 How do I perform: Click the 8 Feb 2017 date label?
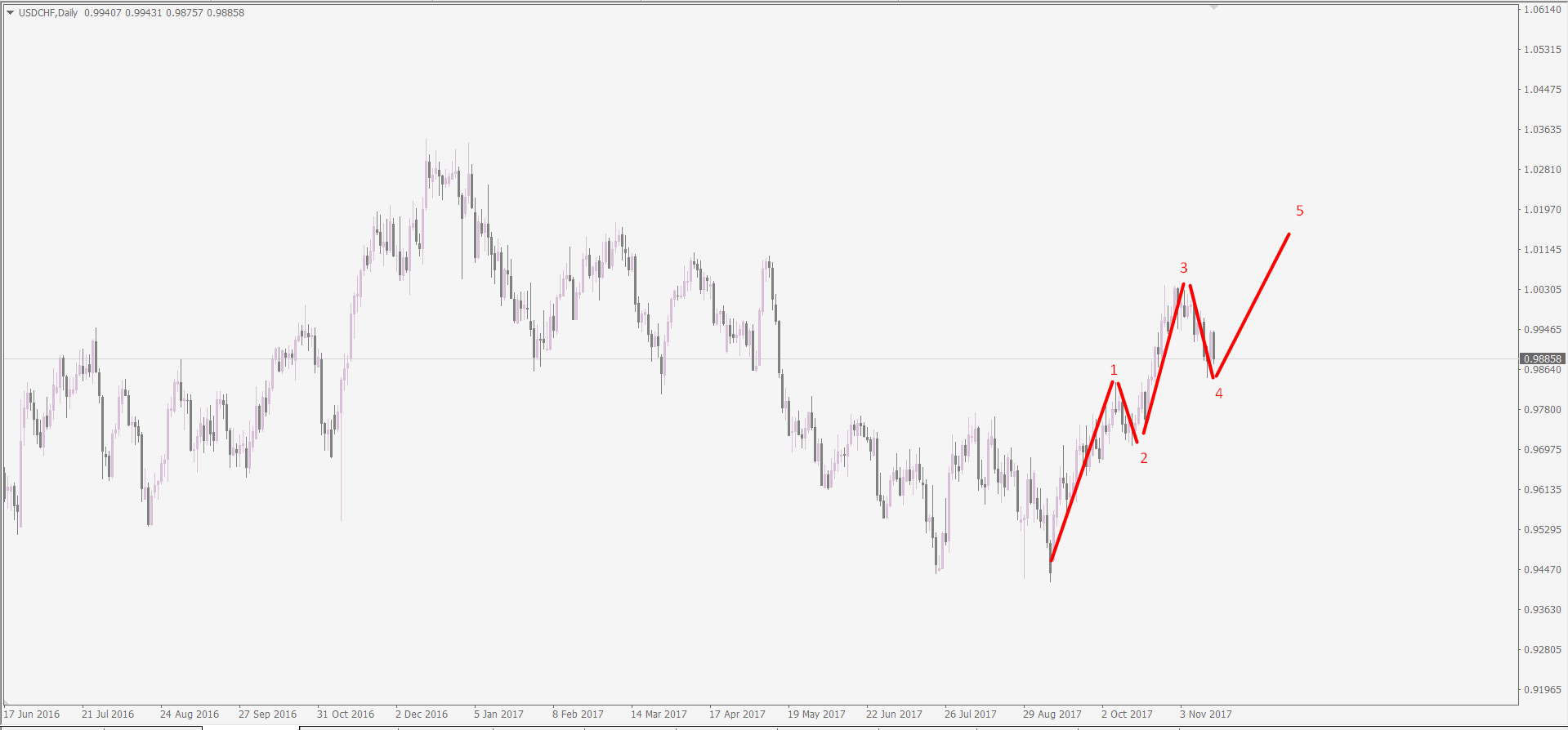coord(578,714)
